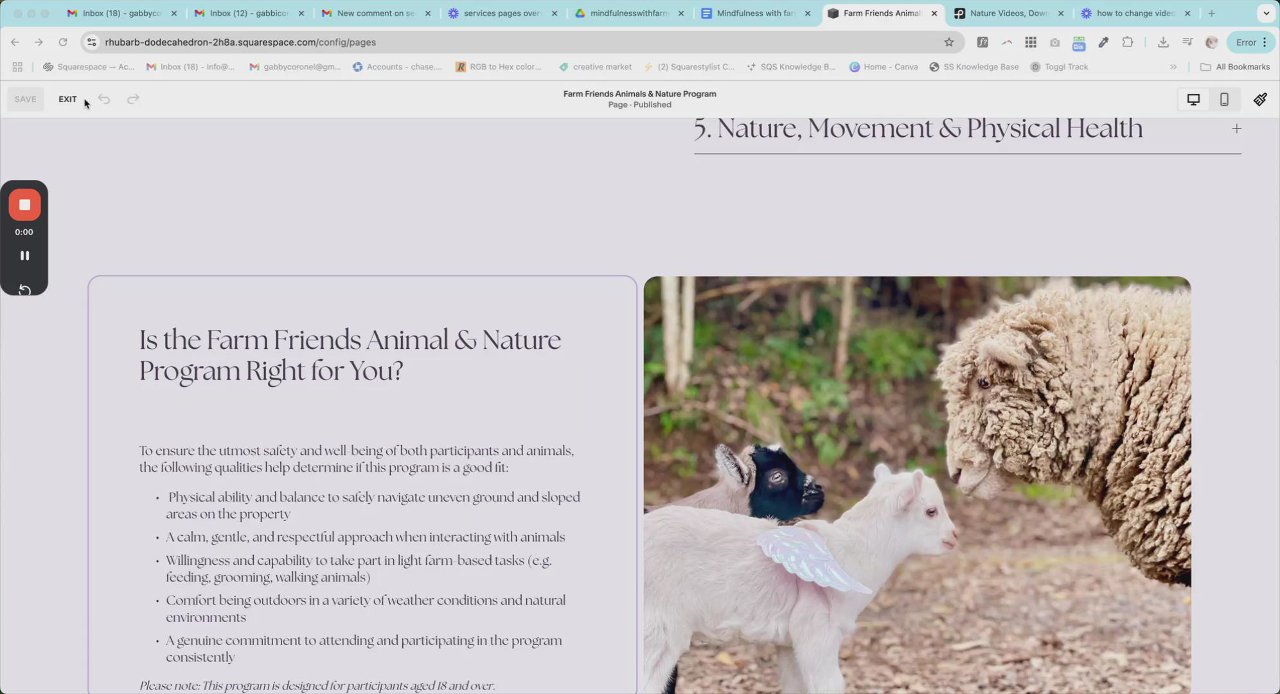Open the Toggl Track bookmark

point(1058,67)
